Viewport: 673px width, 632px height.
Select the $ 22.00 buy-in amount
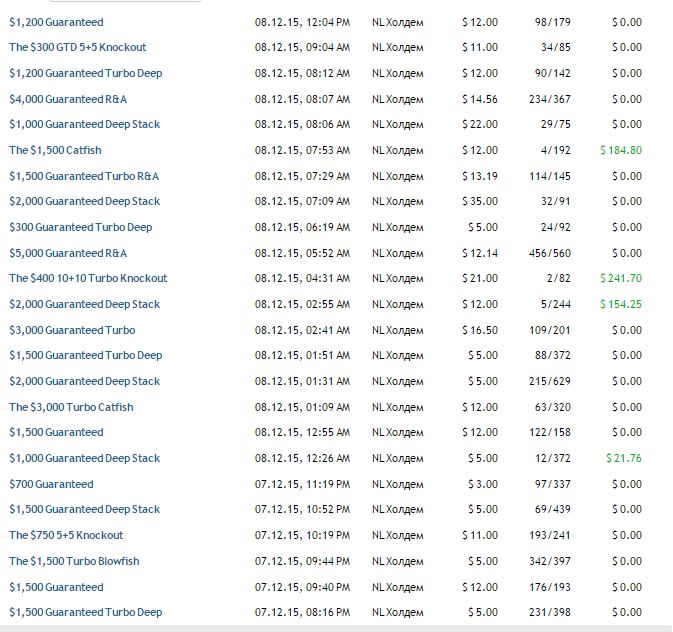pyautogui.click(x=480, y=125)
